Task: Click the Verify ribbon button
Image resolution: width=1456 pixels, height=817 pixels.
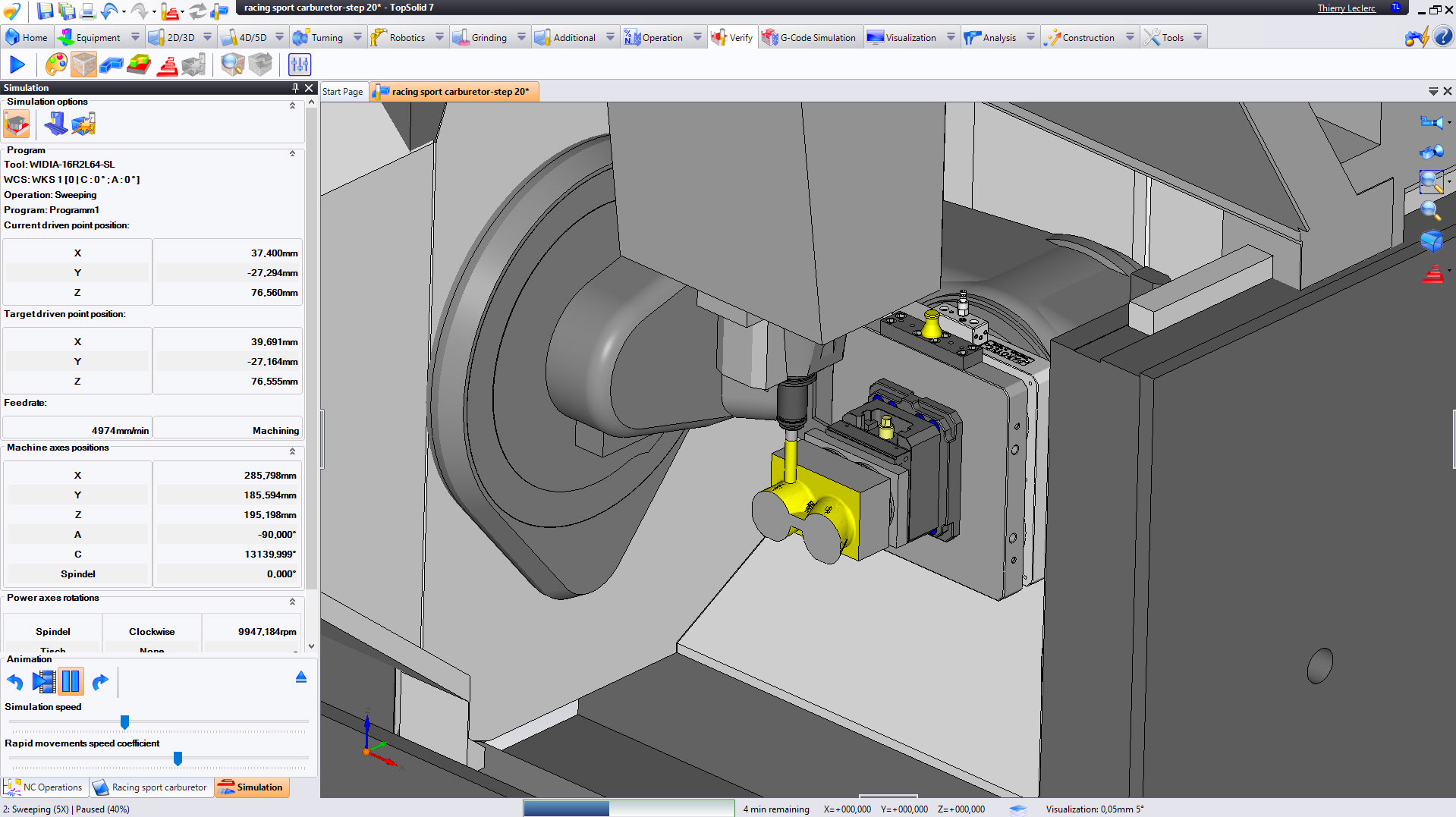Action: [732, 36]
